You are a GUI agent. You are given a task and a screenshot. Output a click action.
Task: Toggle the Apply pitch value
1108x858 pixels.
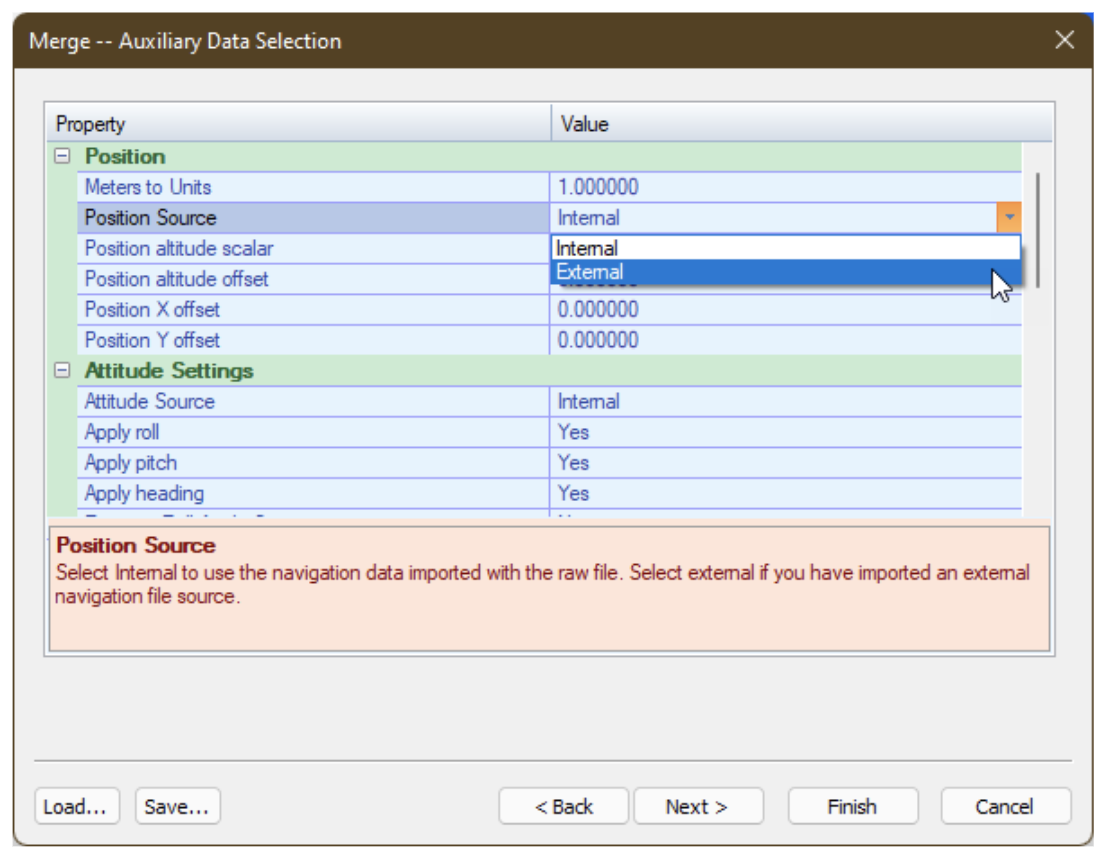[x=785, y=463]
